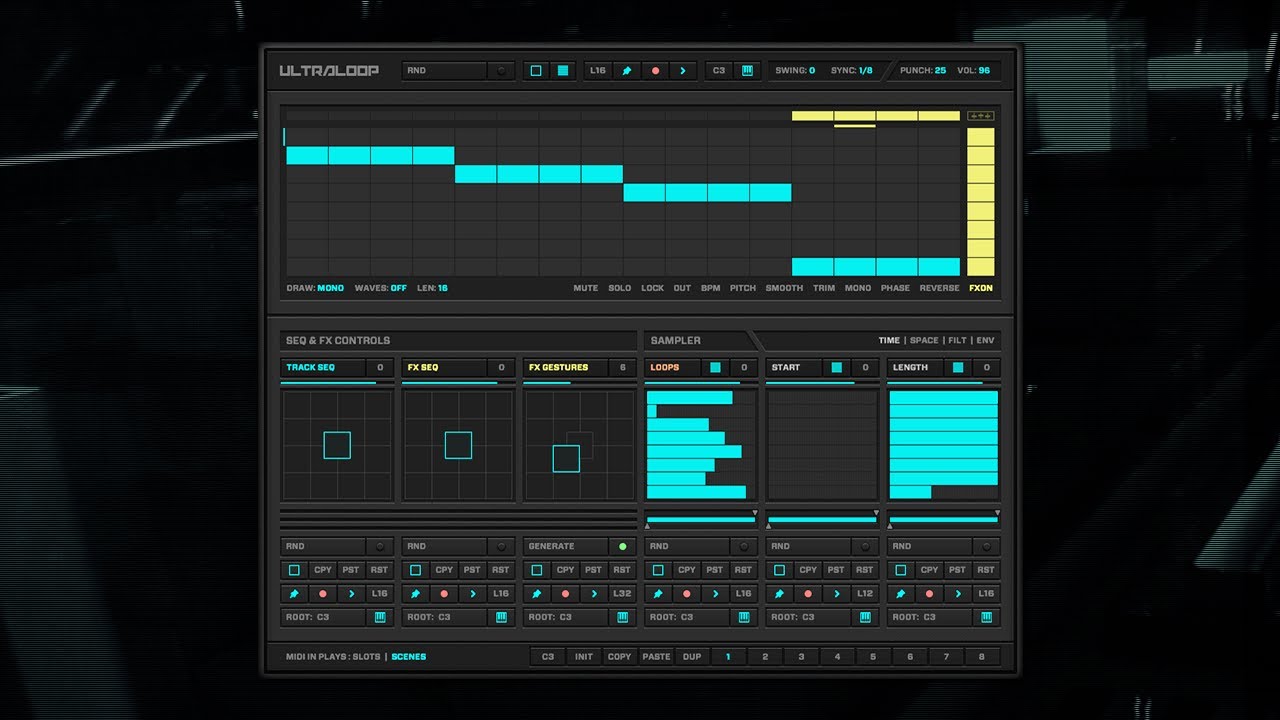Click the keyboard icon for Track Seq root
1280x720 pixels.
point(380,617)
